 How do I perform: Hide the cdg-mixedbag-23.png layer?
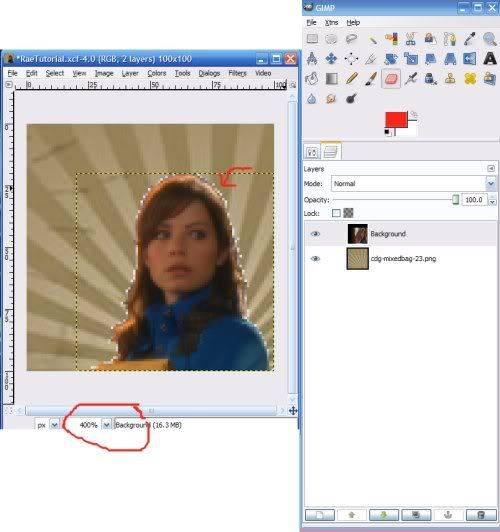coord(315,259)
